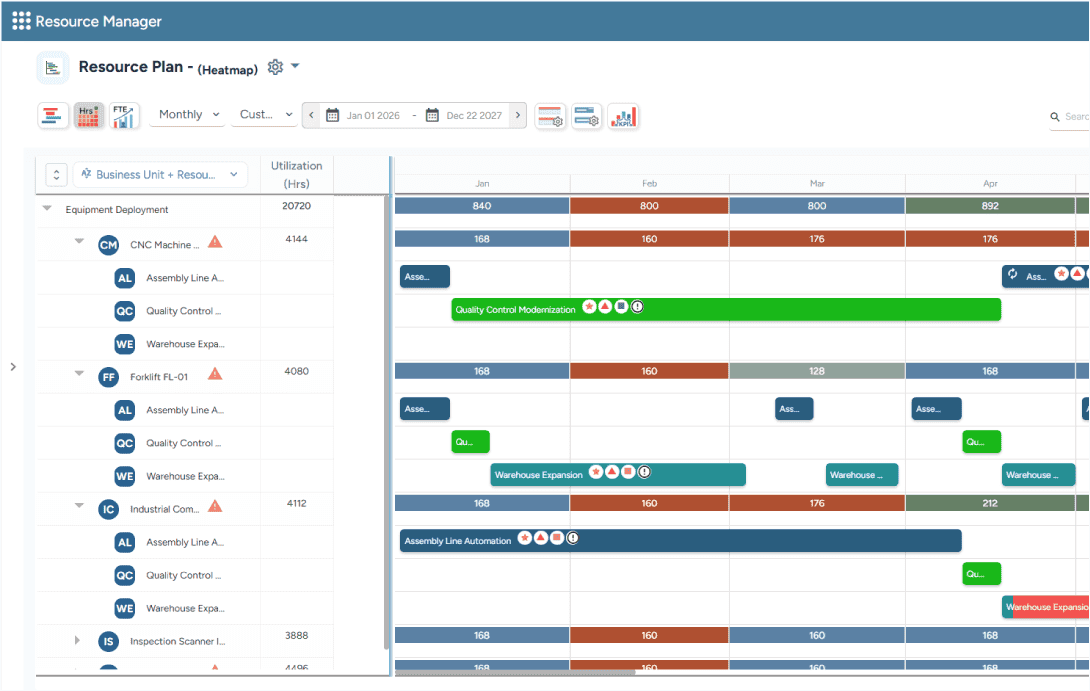
Task: Expand the Inspection Scanner row
Action: click(x=77, y=640)
